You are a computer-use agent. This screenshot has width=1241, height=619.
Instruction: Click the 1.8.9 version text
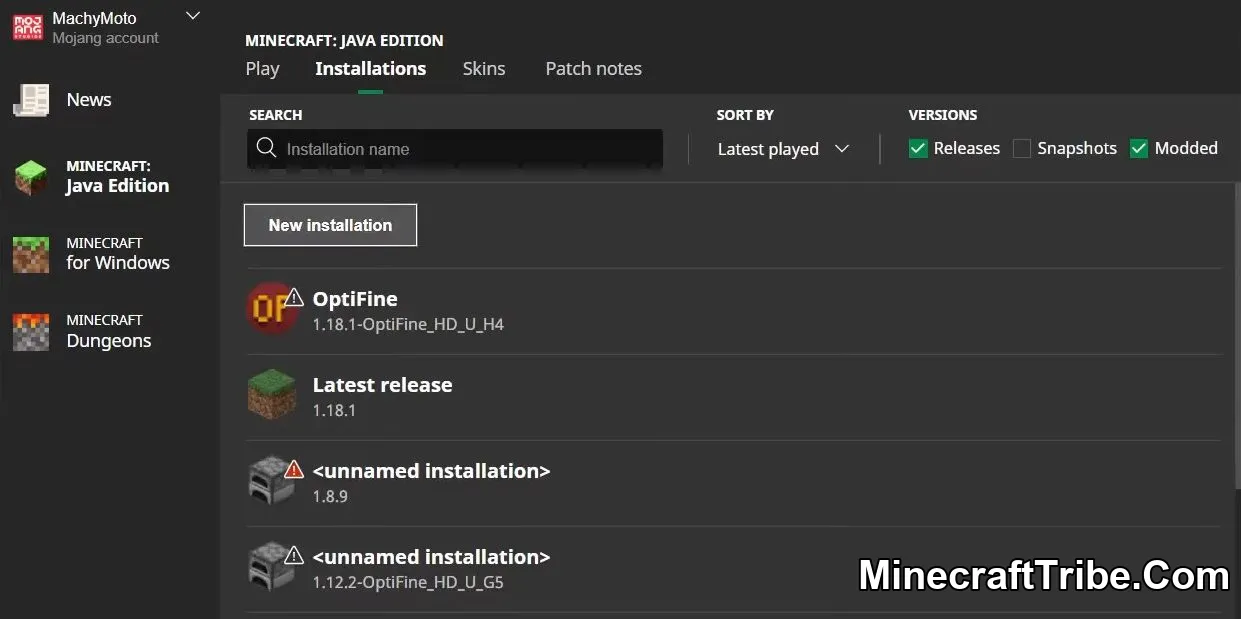[x=330, y=497]
